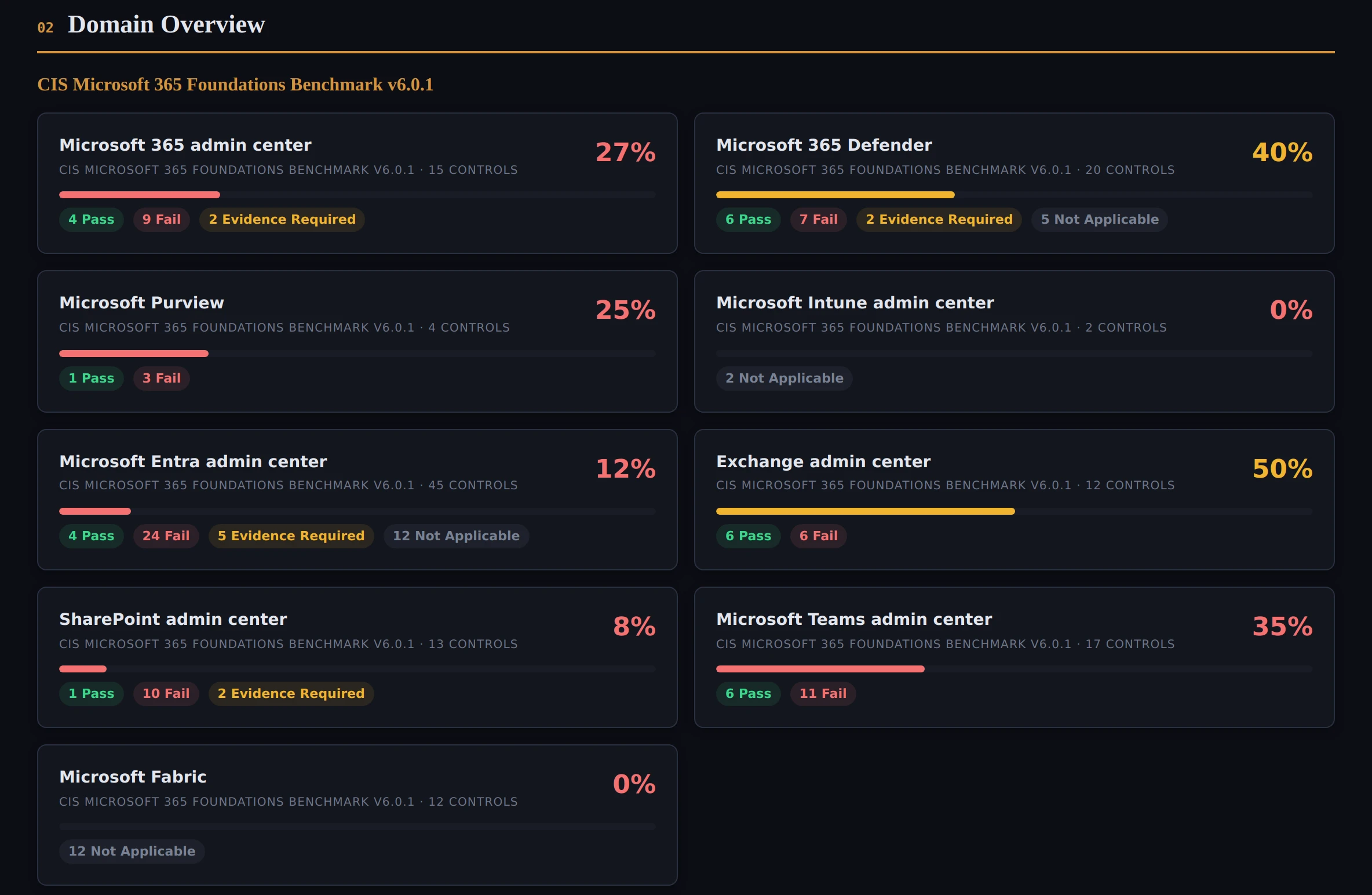Select 5 Evidence Required for Microsoft Entra
The width and height of the screenshot is (1372, 895).
tap(291, 536)
